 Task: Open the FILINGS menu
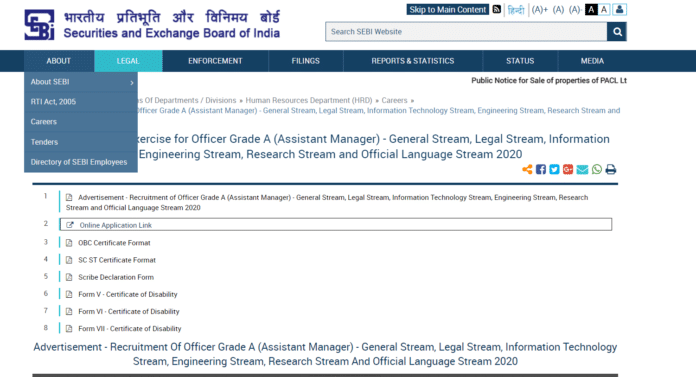(306, 61)
